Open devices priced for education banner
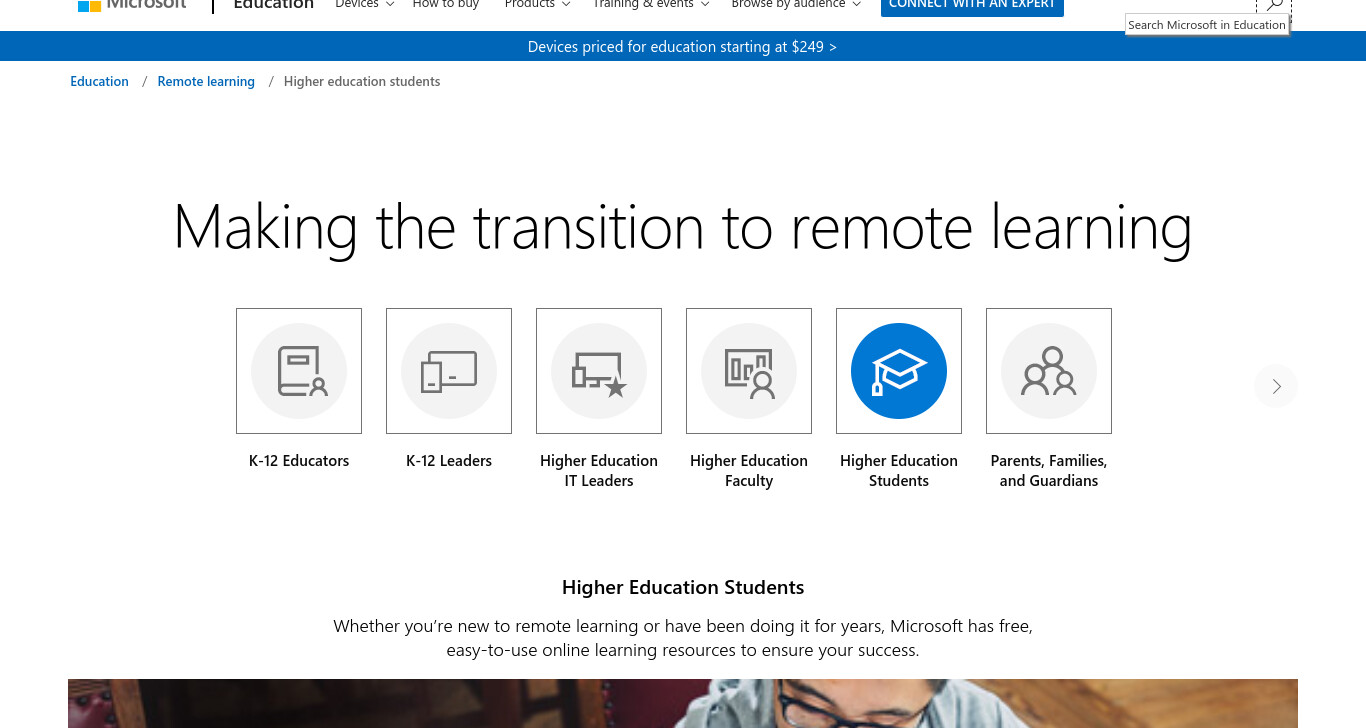 point(683,46)
